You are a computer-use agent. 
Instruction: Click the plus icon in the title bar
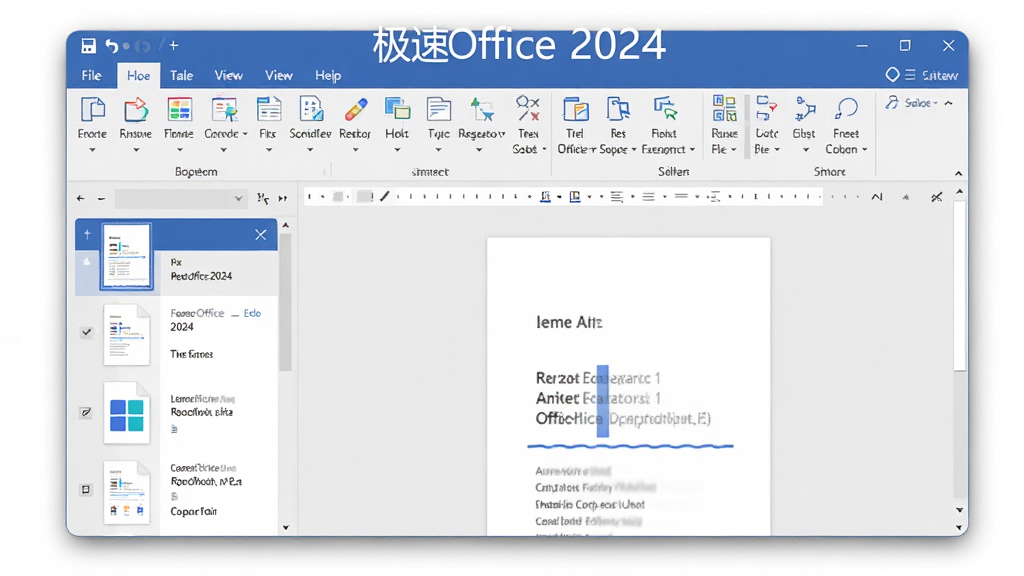coord(174,45)
